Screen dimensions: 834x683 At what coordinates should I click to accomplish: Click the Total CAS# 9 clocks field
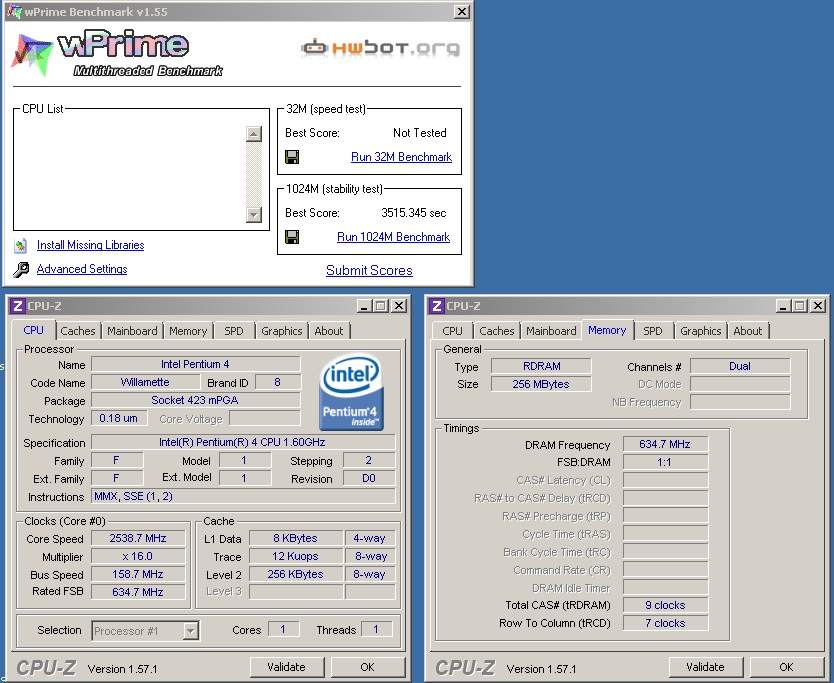click(x=665, y=605)
